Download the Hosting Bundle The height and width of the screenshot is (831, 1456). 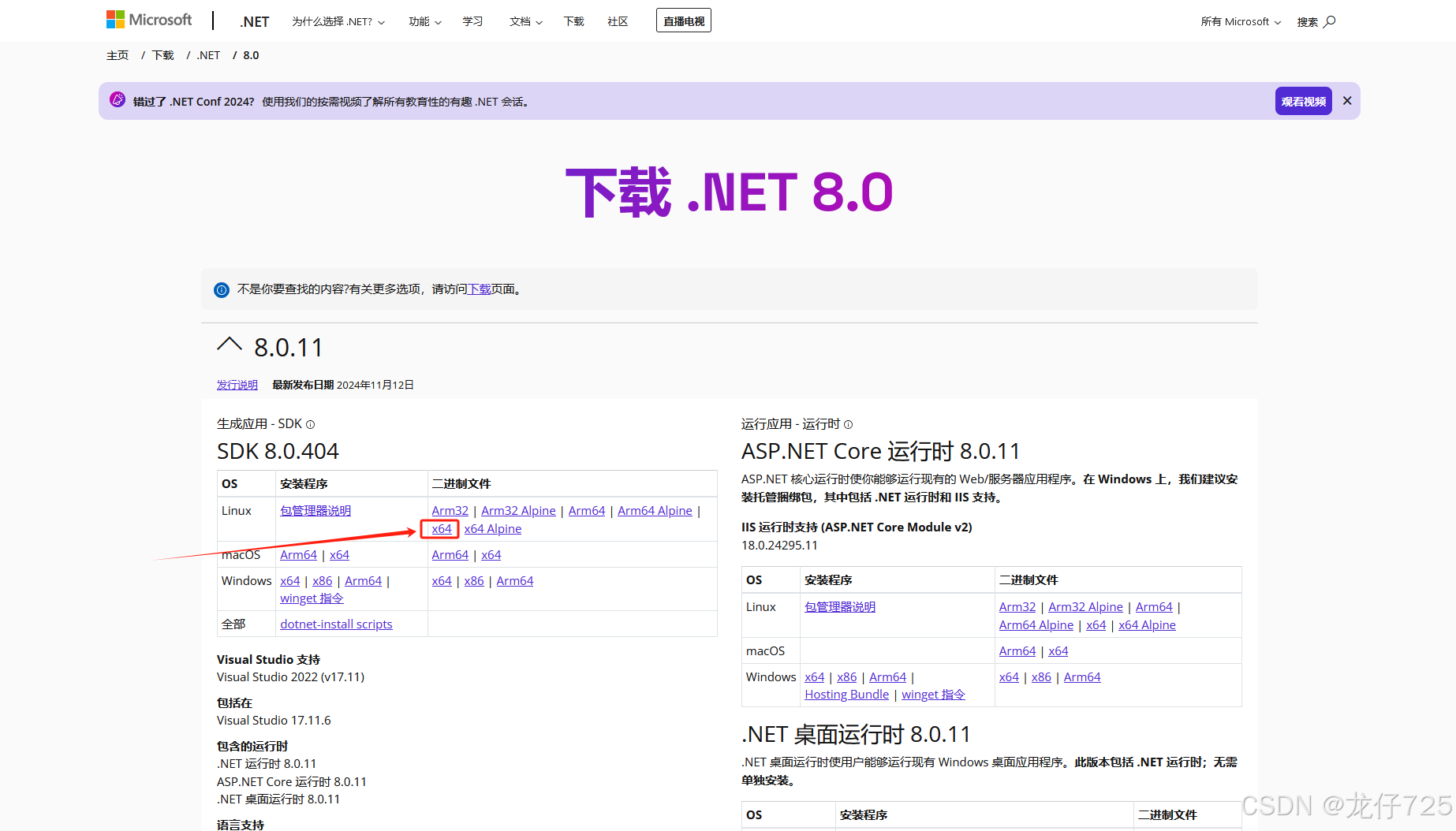(x=847, y=695)
